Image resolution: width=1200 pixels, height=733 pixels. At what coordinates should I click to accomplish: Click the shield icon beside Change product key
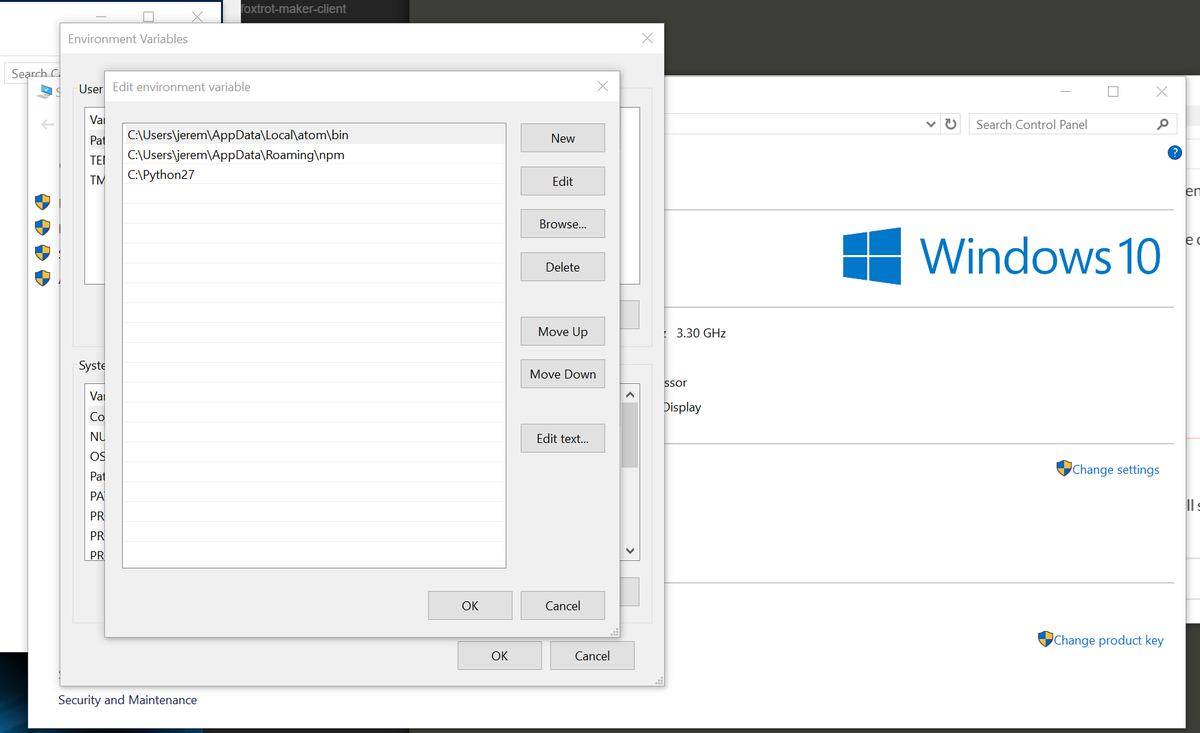tap(1045, 638)
